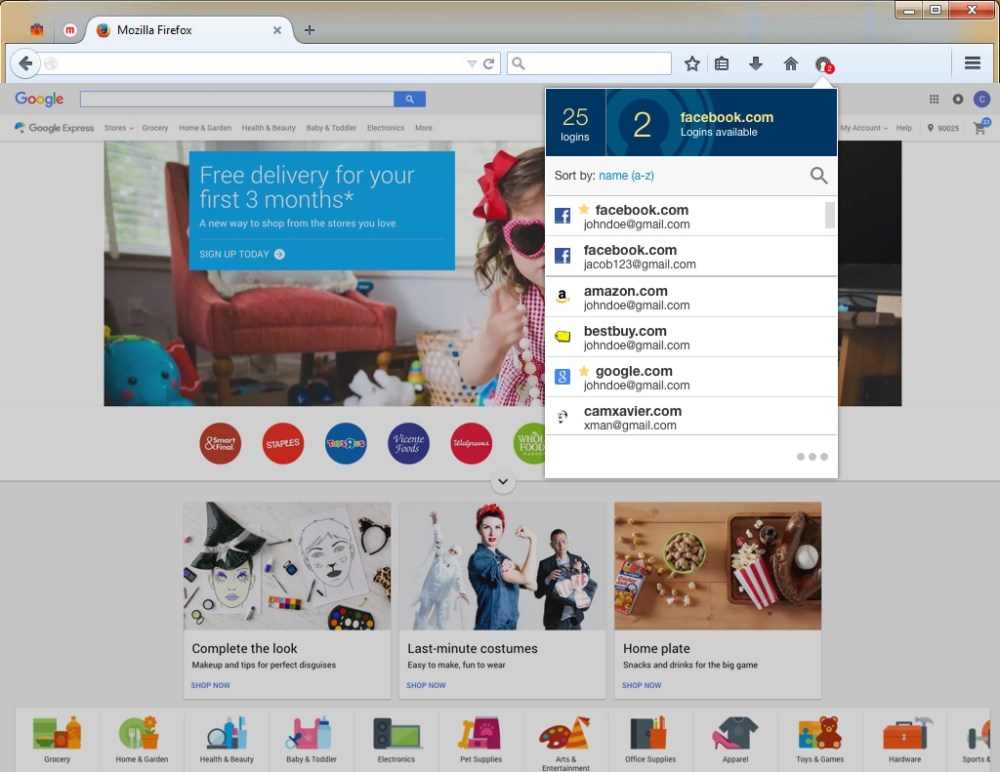Go to the home page icon
Screen dimensions: 1000x772
[x=790, y=64]
